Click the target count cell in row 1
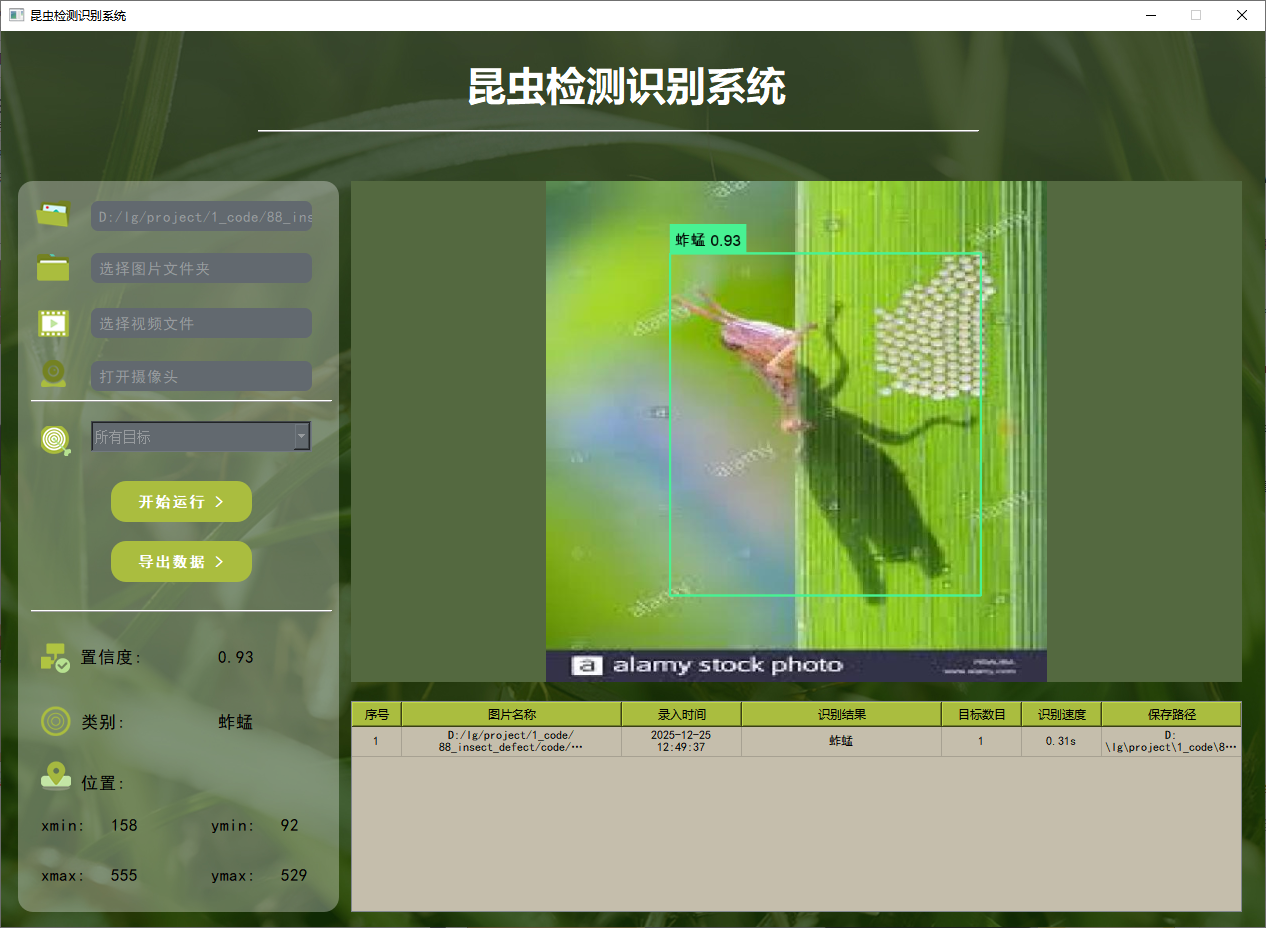This screenshot has width=1266, height=928. tap(981, 741)
